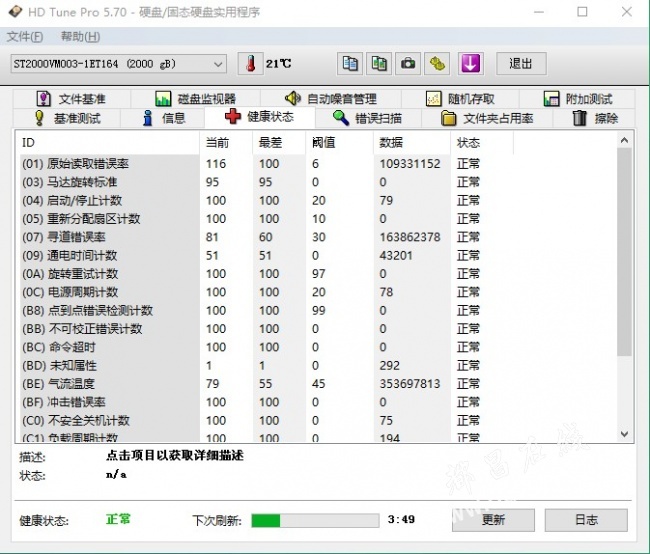Click the 状态 column header

482,143
